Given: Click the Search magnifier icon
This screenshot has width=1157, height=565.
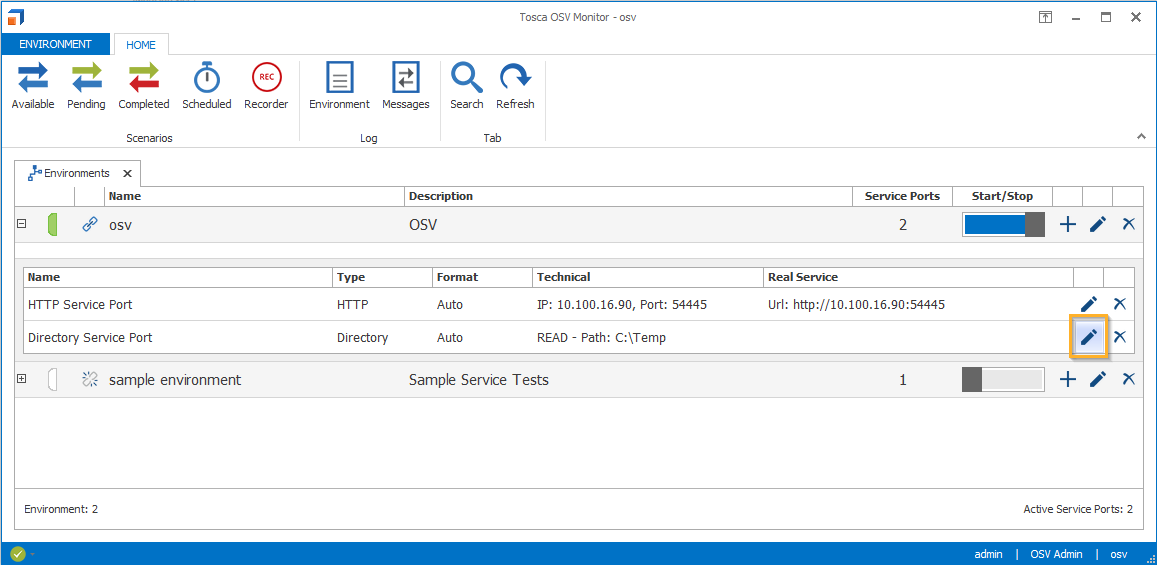Looking at the screenshot, I should coord(466,85).
